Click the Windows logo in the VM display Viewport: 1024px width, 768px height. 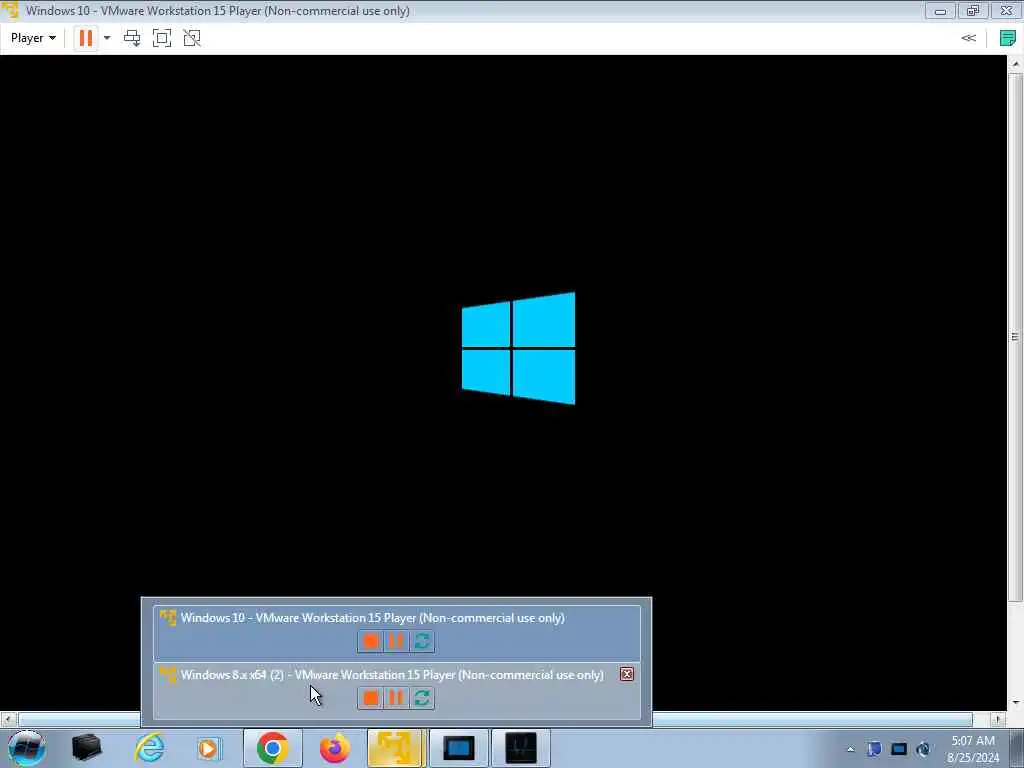[519, 348]
